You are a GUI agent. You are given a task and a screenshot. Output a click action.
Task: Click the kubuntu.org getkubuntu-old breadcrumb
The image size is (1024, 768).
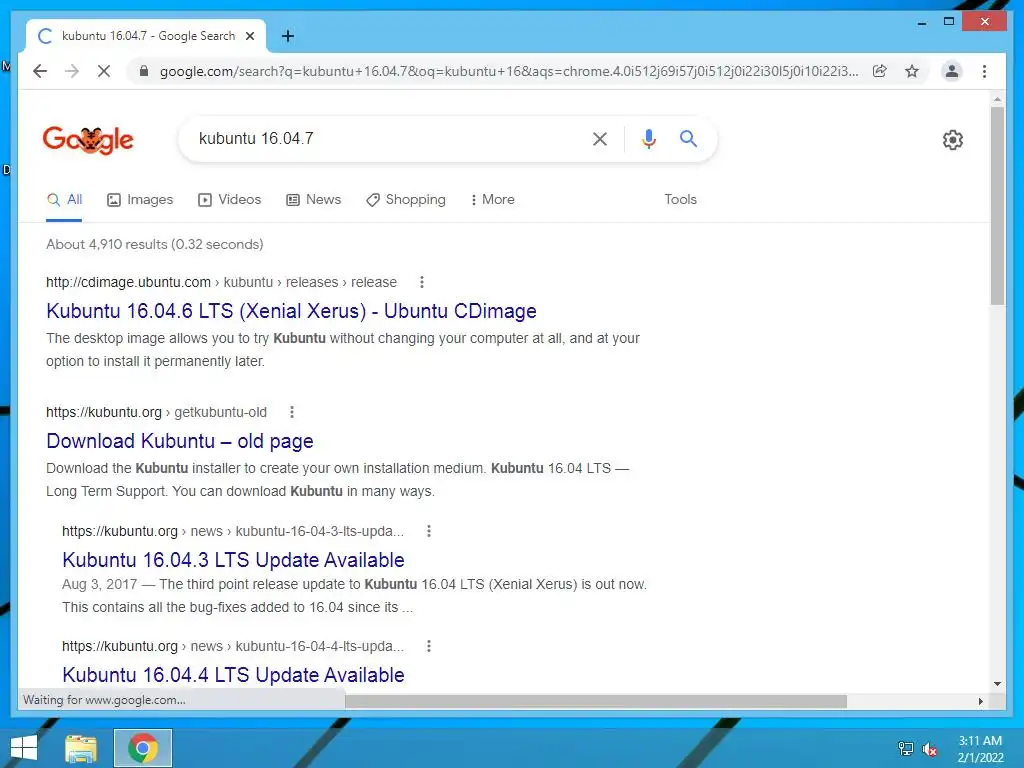(x=156, y=412)
